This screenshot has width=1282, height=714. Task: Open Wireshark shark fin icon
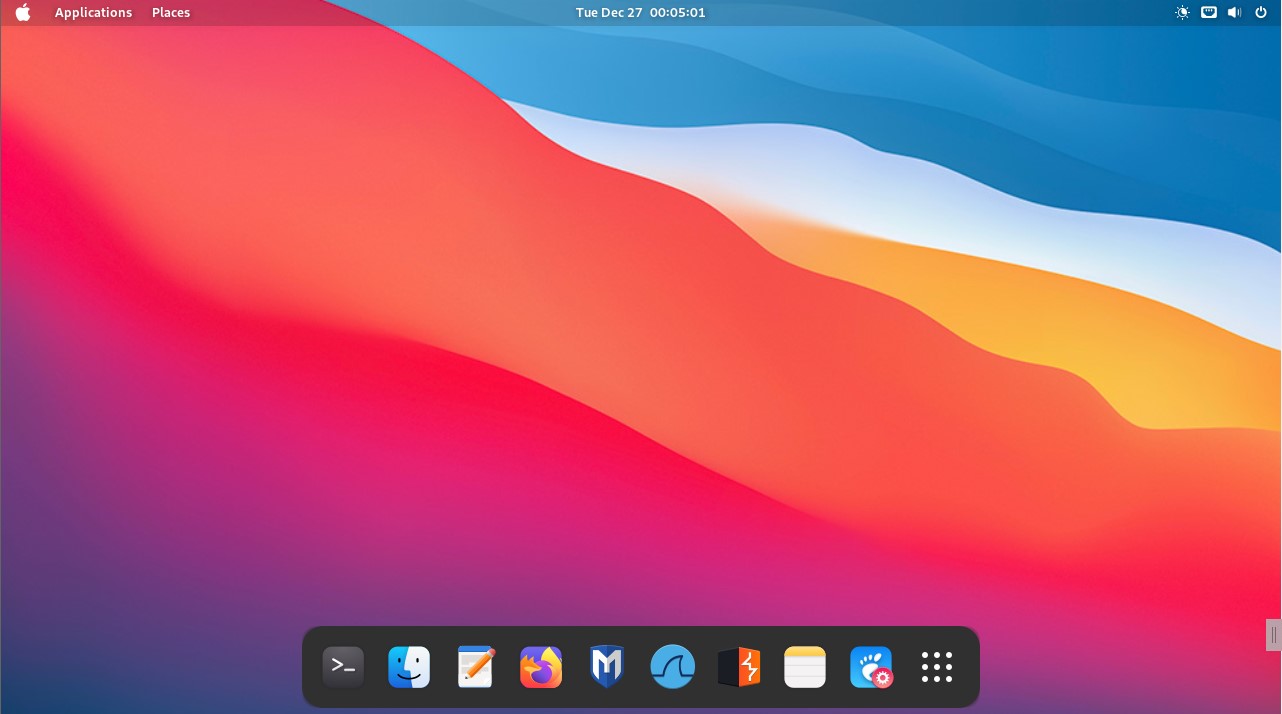click(673, 667)
